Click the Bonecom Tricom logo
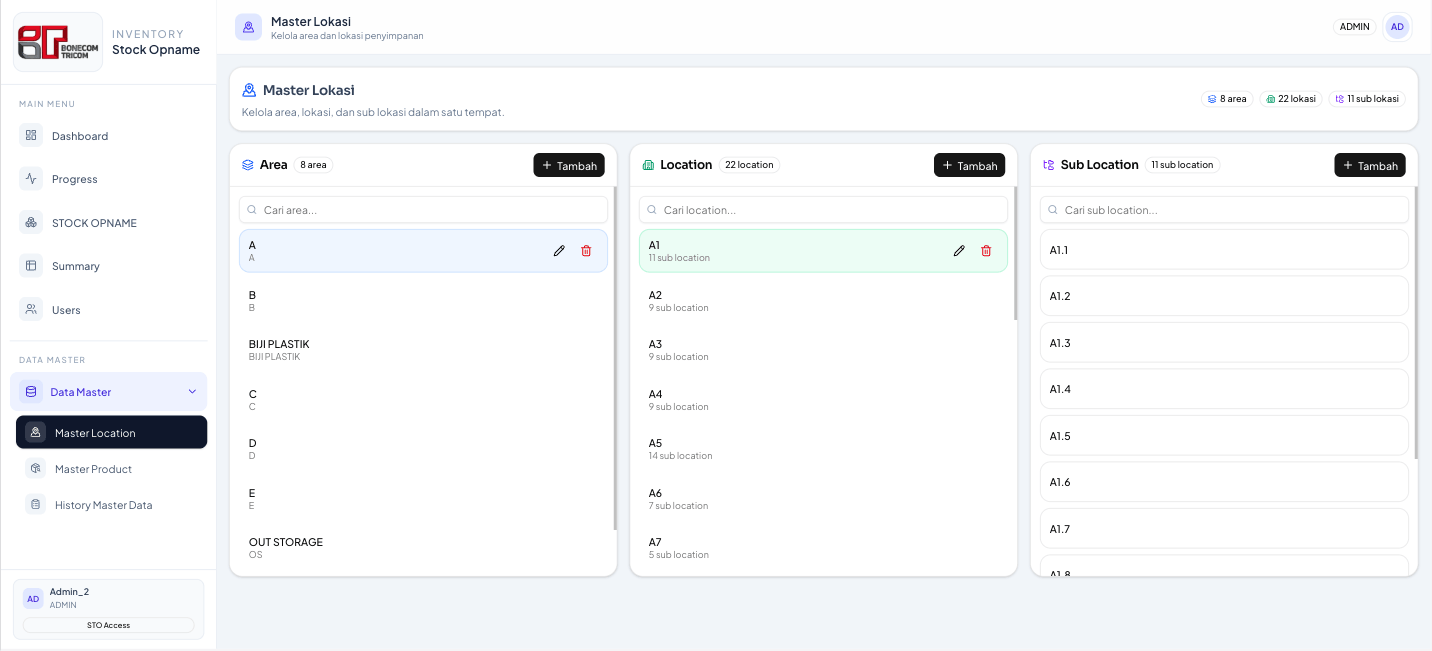The height and width of the screenshot is (651, 1432). point(58,42)
